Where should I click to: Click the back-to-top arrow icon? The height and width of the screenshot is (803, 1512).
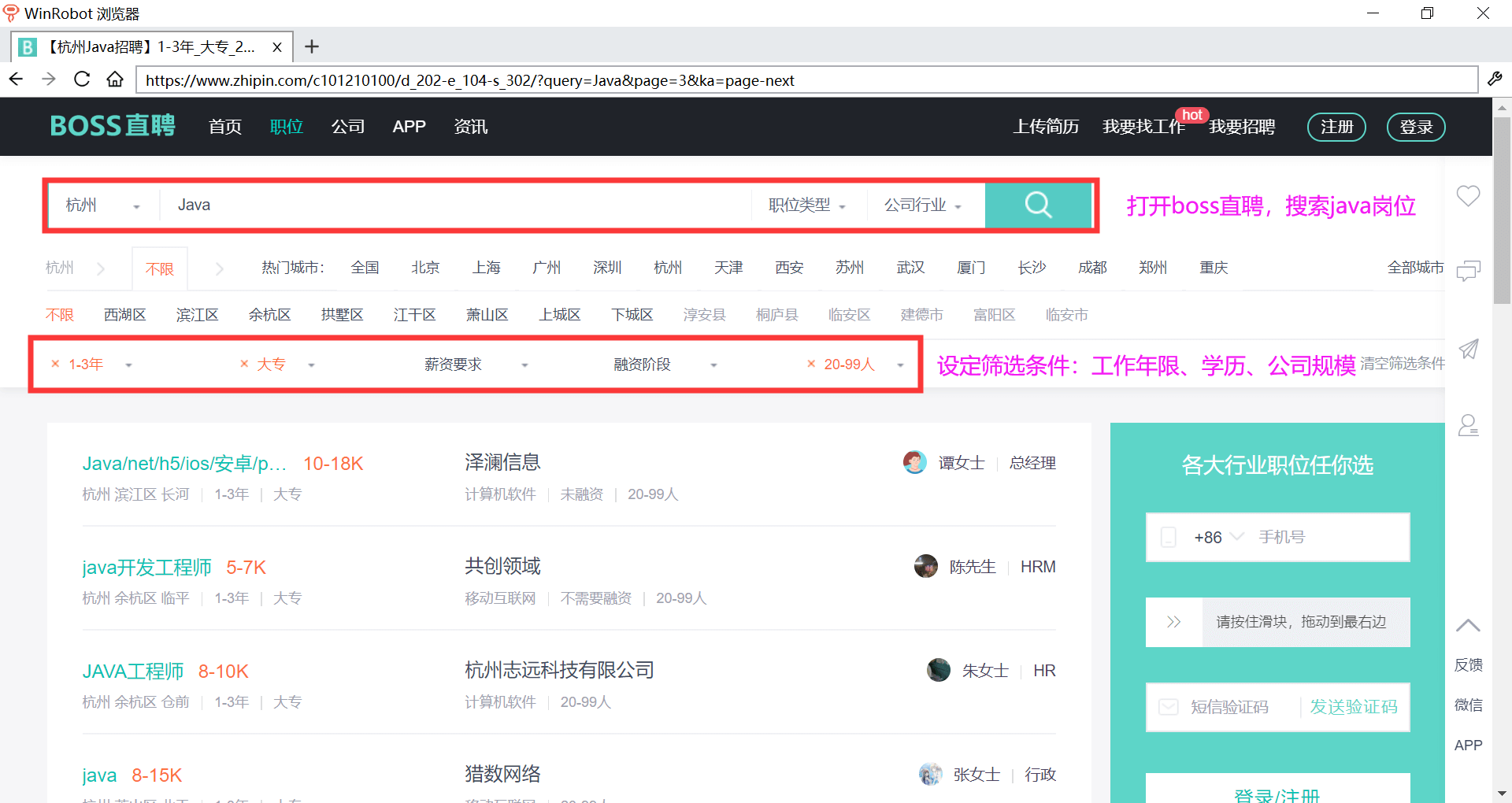coord(1468,626)
